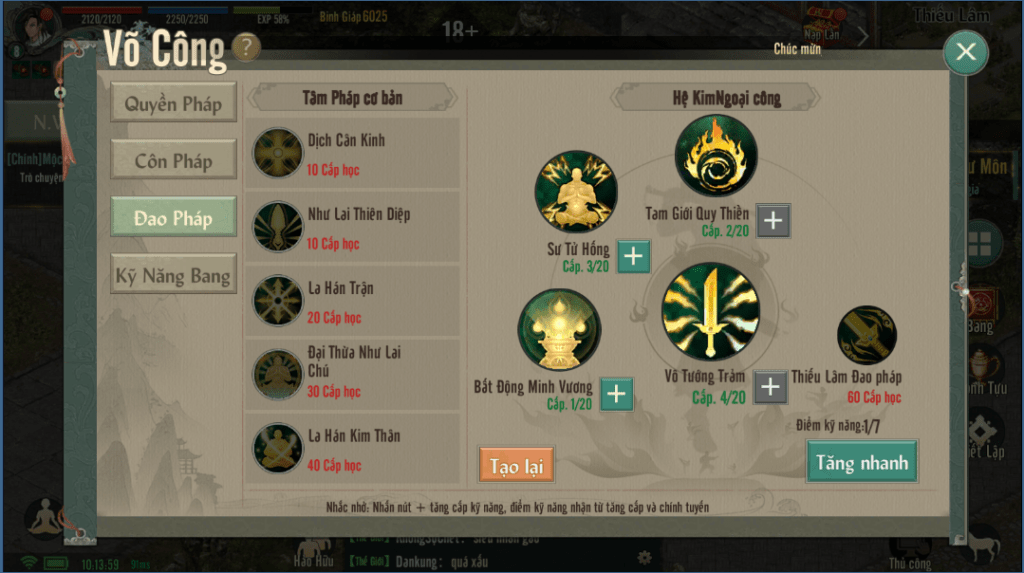Click the Tăng nhanh button
Screen dimensions: 1024x573
[862, 462]
